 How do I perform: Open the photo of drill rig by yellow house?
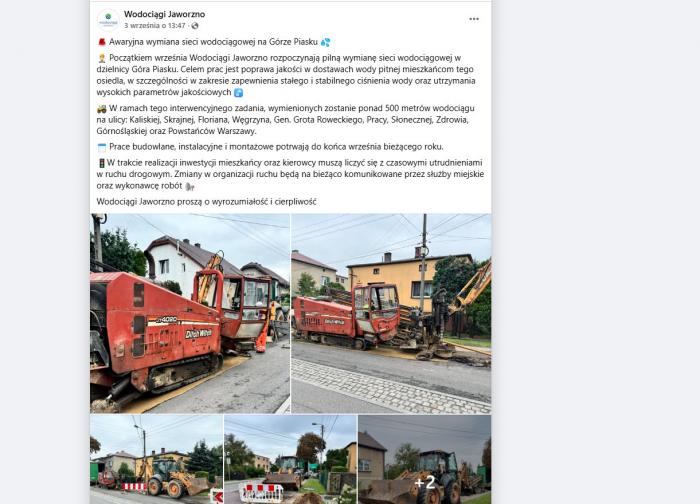tap(391, 313)
